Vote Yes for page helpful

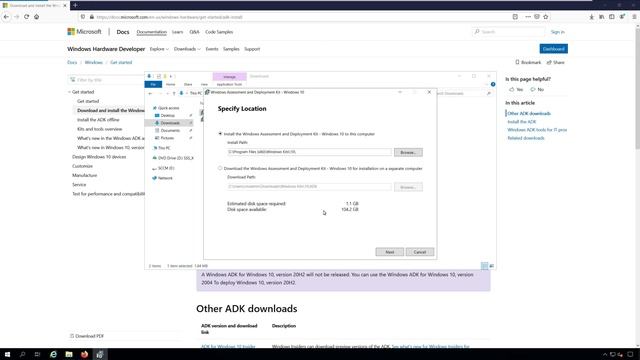[x=516, y=89]
